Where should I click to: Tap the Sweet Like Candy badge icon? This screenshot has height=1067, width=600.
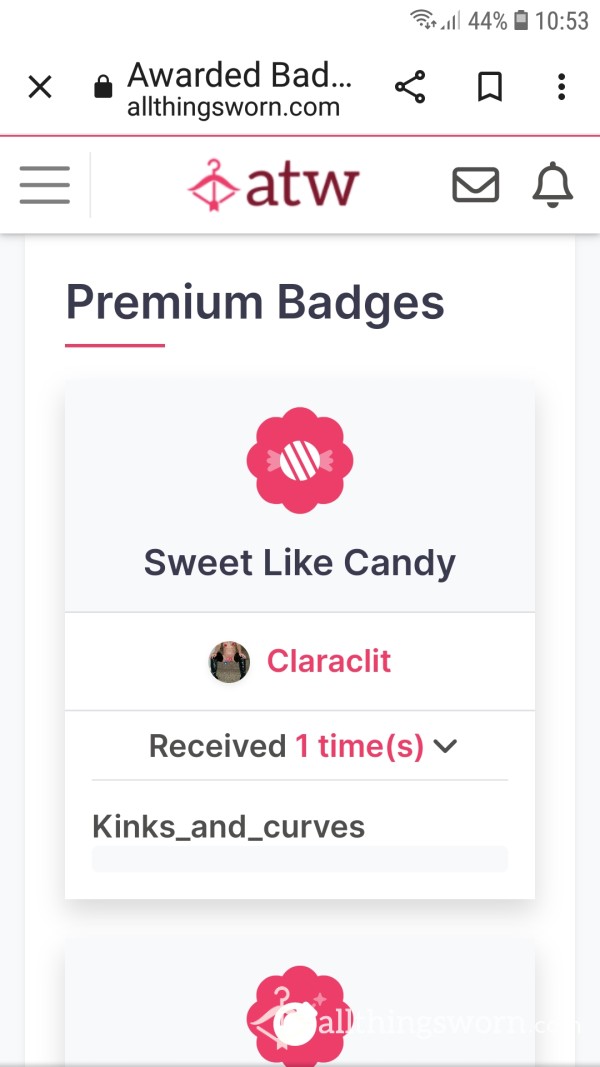tap(300, 461)
